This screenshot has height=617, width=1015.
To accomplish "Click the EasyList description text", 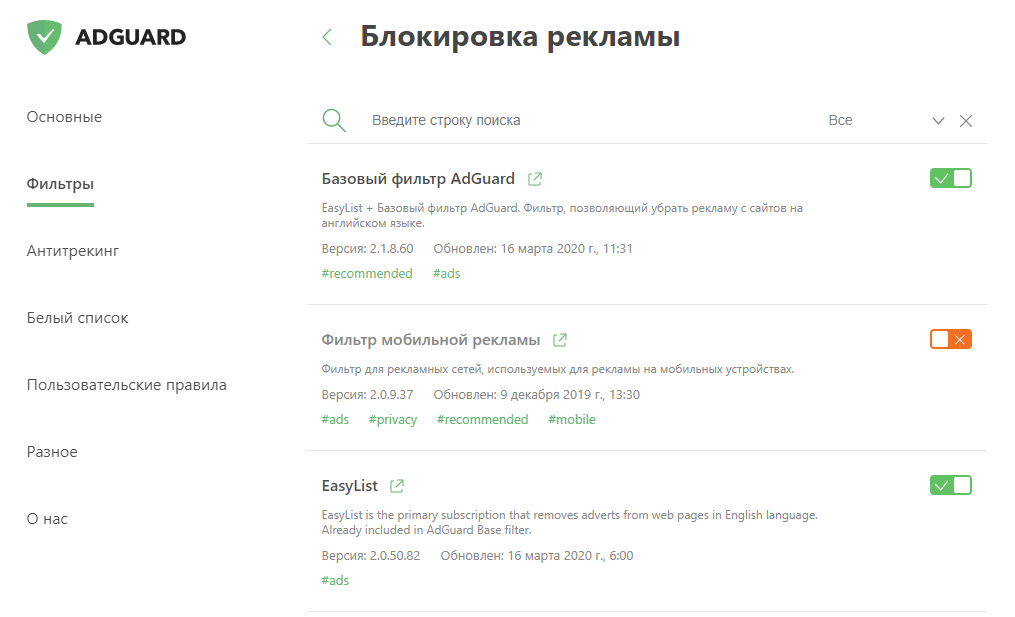I will (x=570, y=522).
